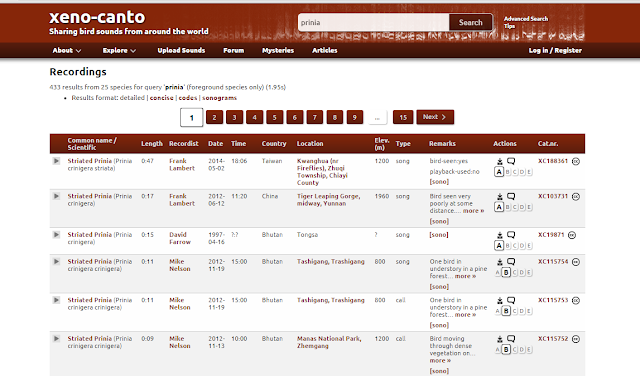The height and width of the screenshot is (376, 640).
Task: Click Creative Commons license icon beside XC103731
Action: click(x=576, y=196)
